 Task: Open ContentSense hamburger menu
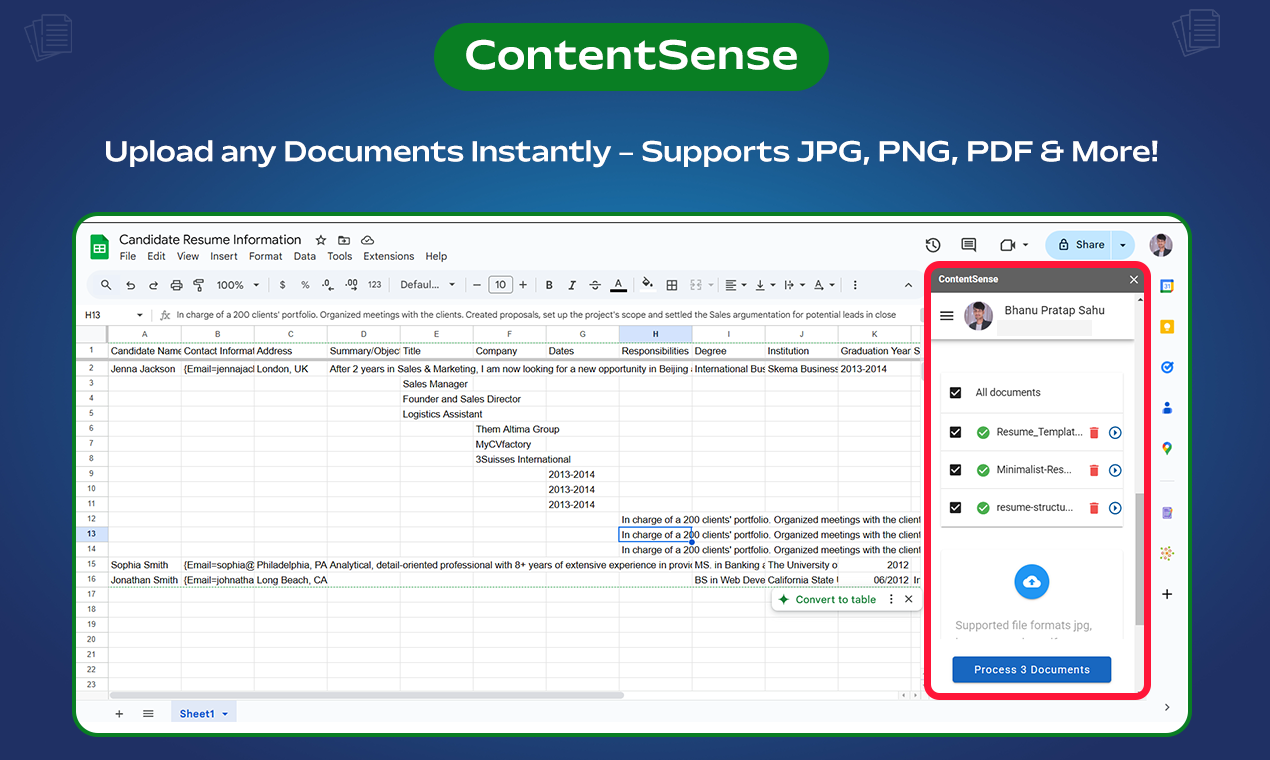click(947, 316)
